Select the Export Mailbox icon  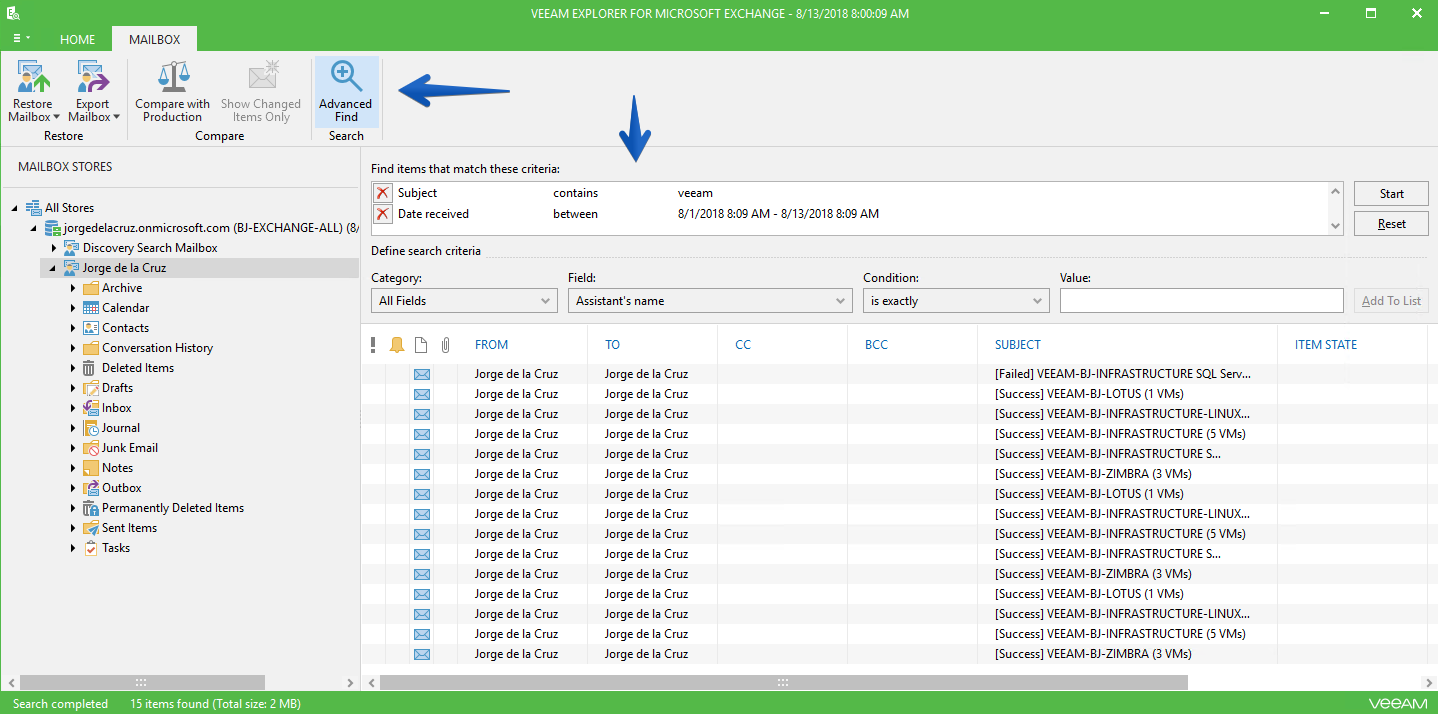pos(94,76)
